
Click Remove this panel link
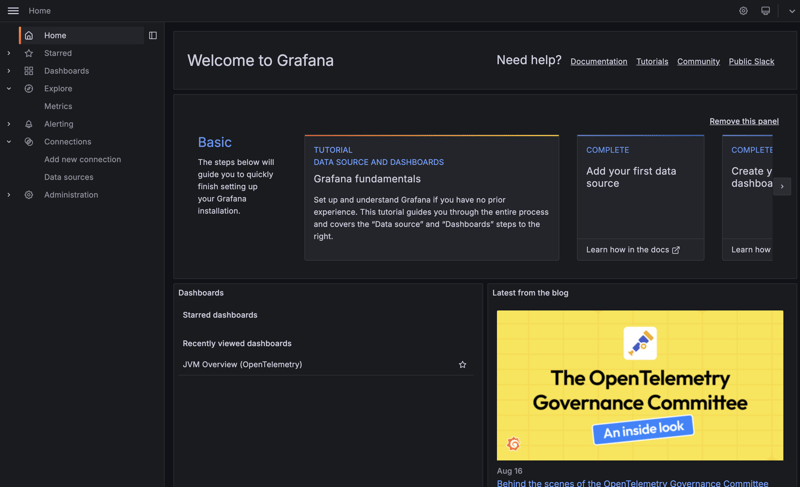744,121
